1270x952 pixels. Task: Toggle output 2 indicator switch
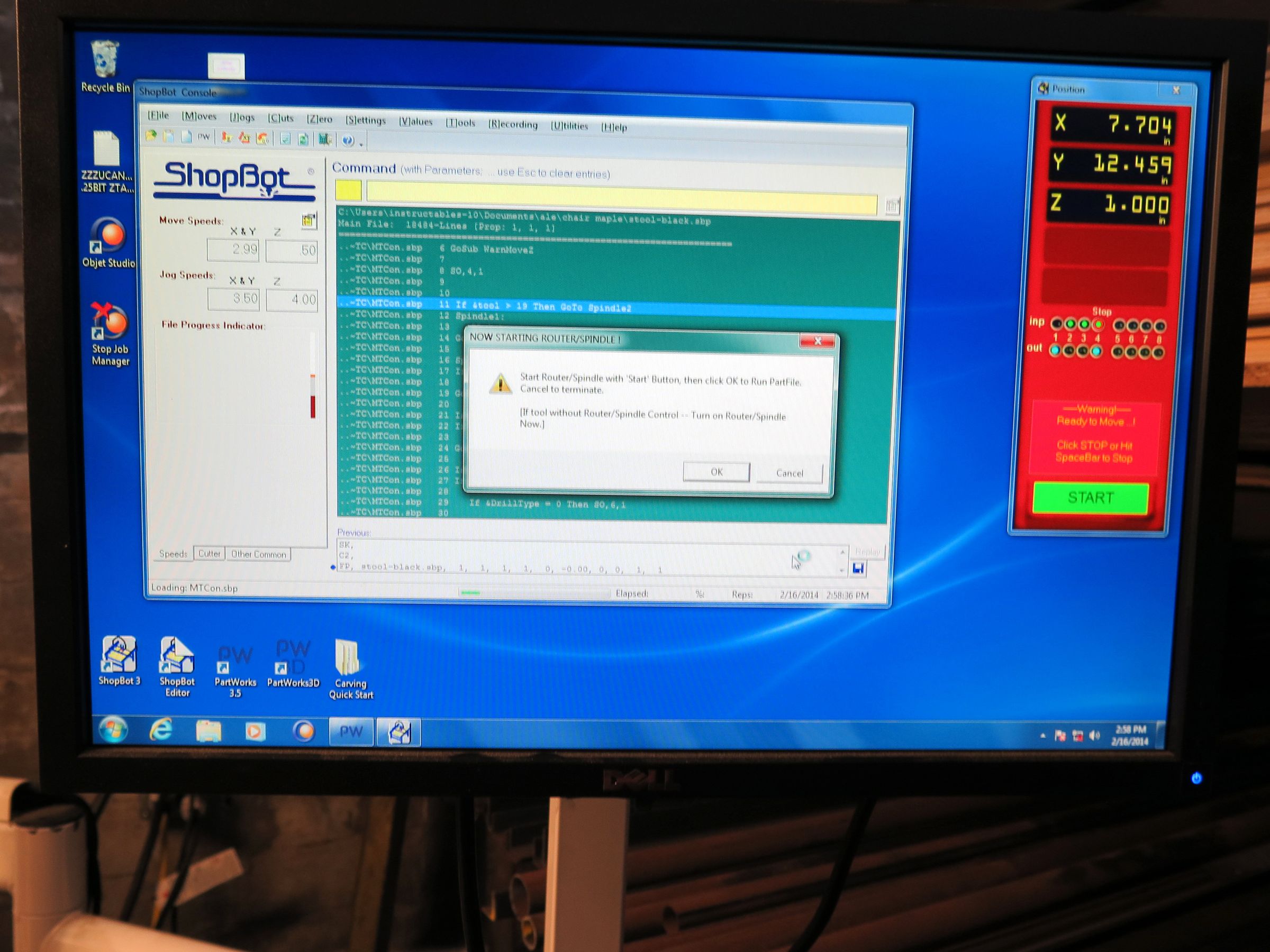[1068, 351]
